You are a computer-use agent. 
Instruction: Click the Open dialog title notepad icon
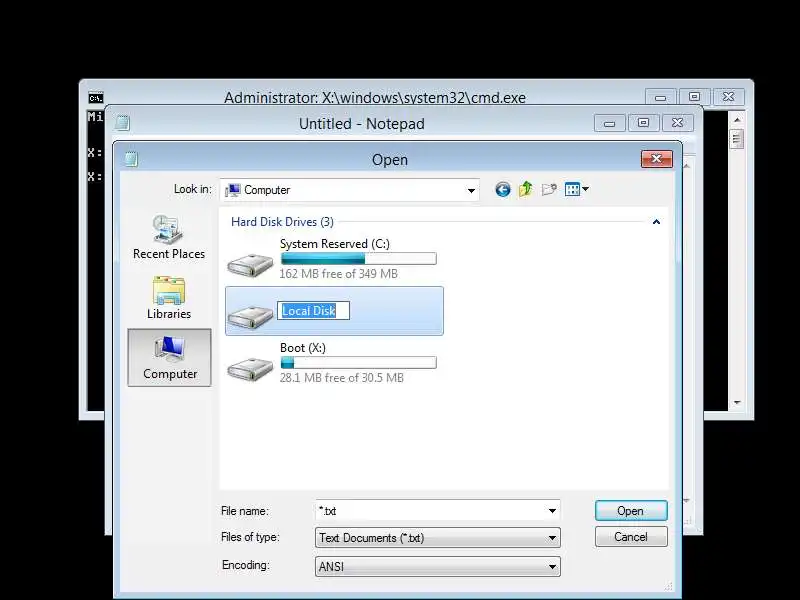pyautogui.click(x=132, y=159)
